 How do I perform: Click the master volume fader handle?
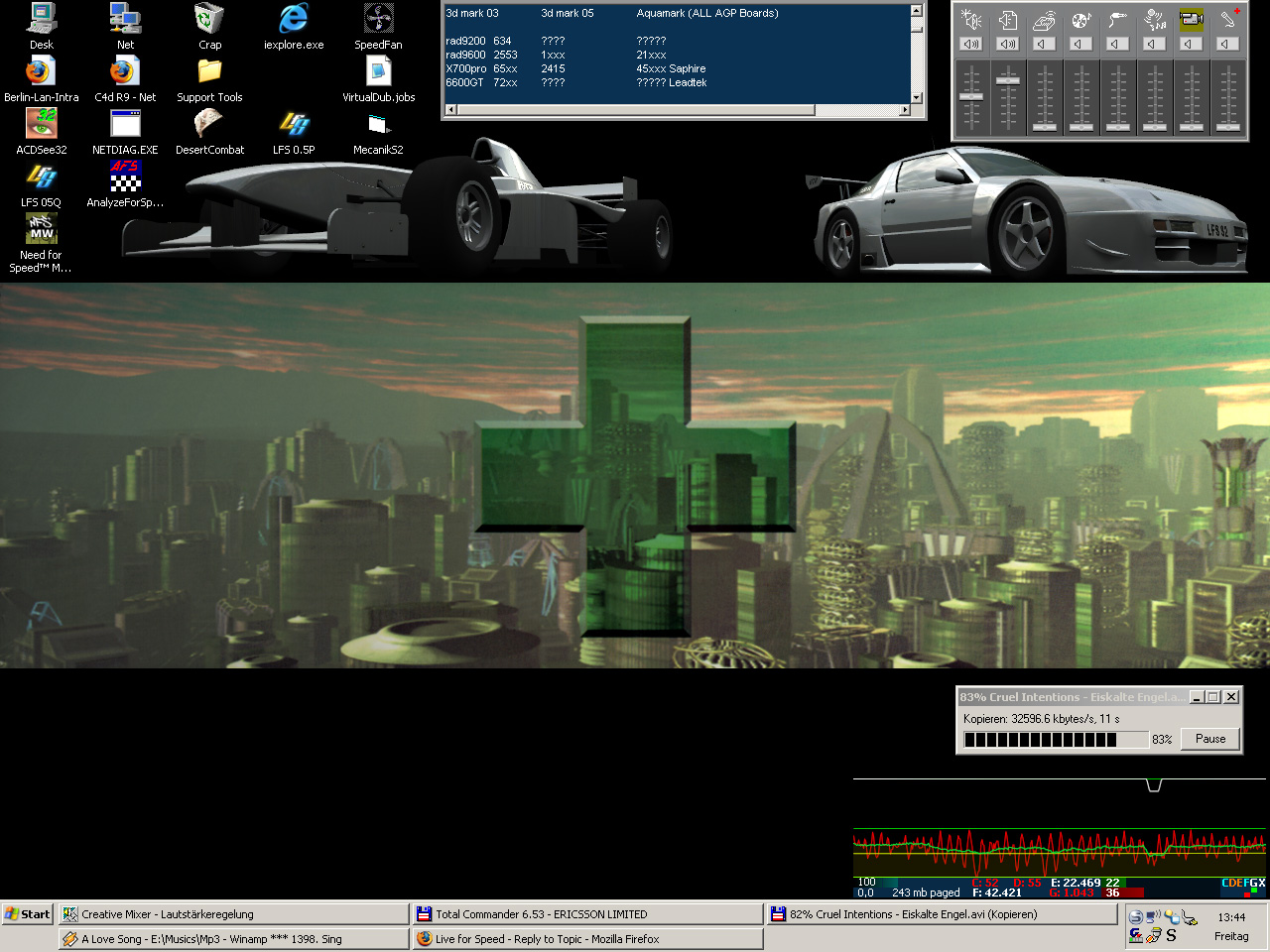point(971,96)
